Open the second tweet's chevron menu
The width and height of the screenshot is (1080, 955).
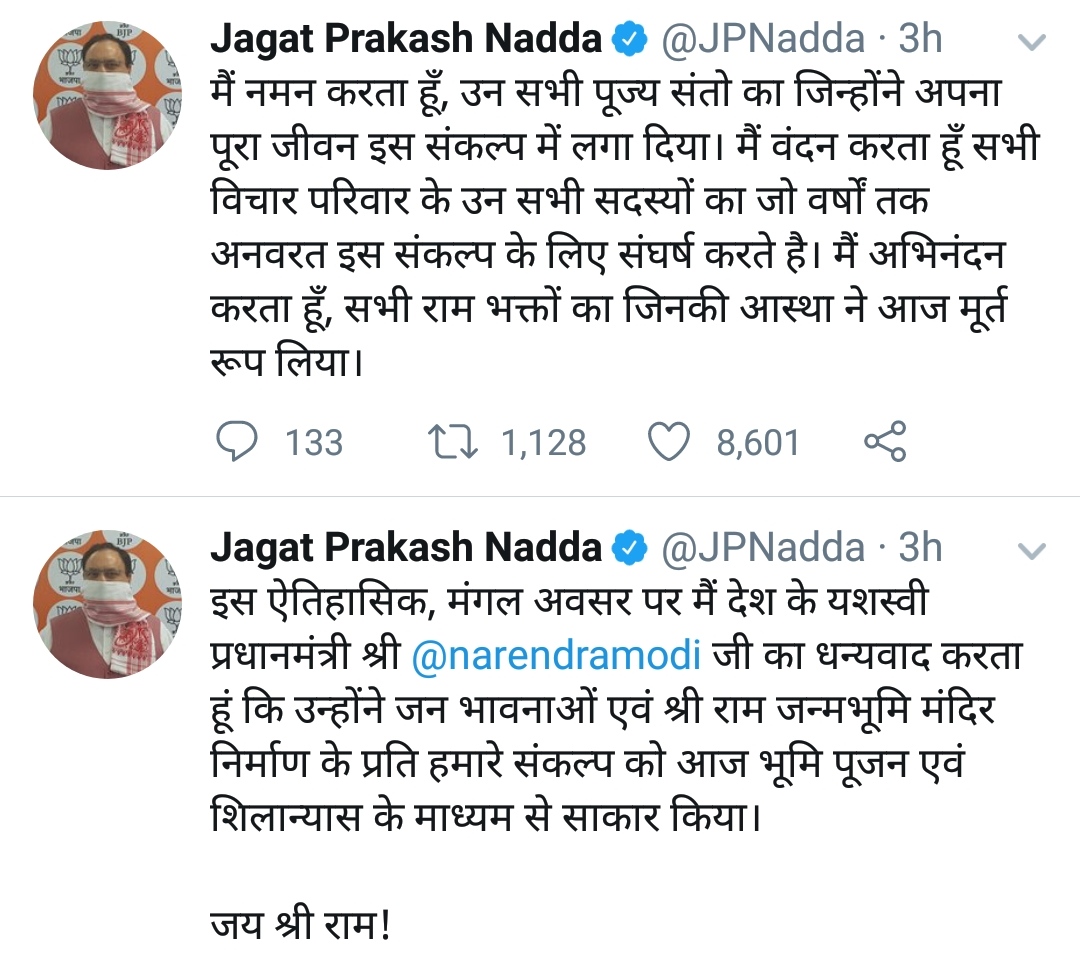pyautogui.click(x=1032, y=551)
